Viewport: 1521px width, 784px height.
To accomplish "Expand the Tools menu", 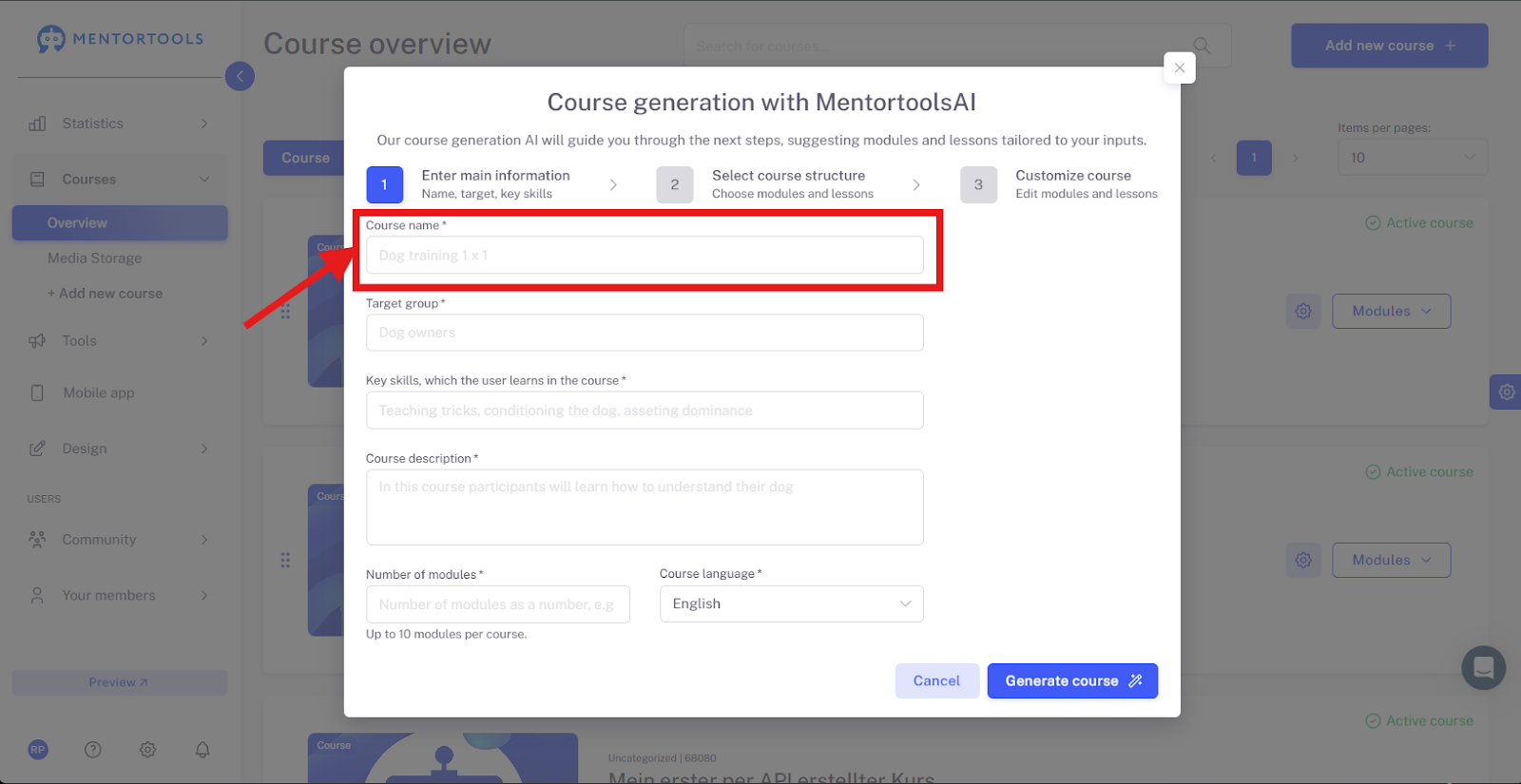I will coord(204,341).
